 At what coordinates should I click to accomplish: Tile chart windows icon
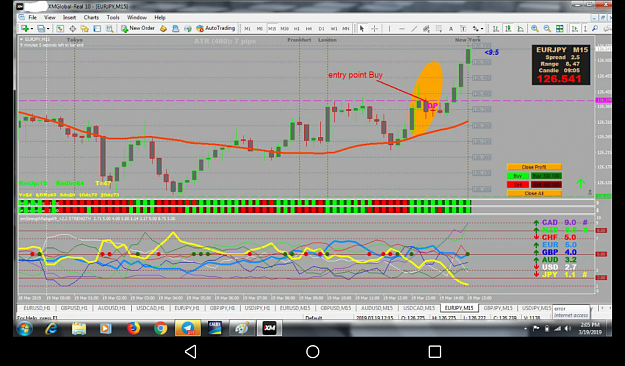560,28
